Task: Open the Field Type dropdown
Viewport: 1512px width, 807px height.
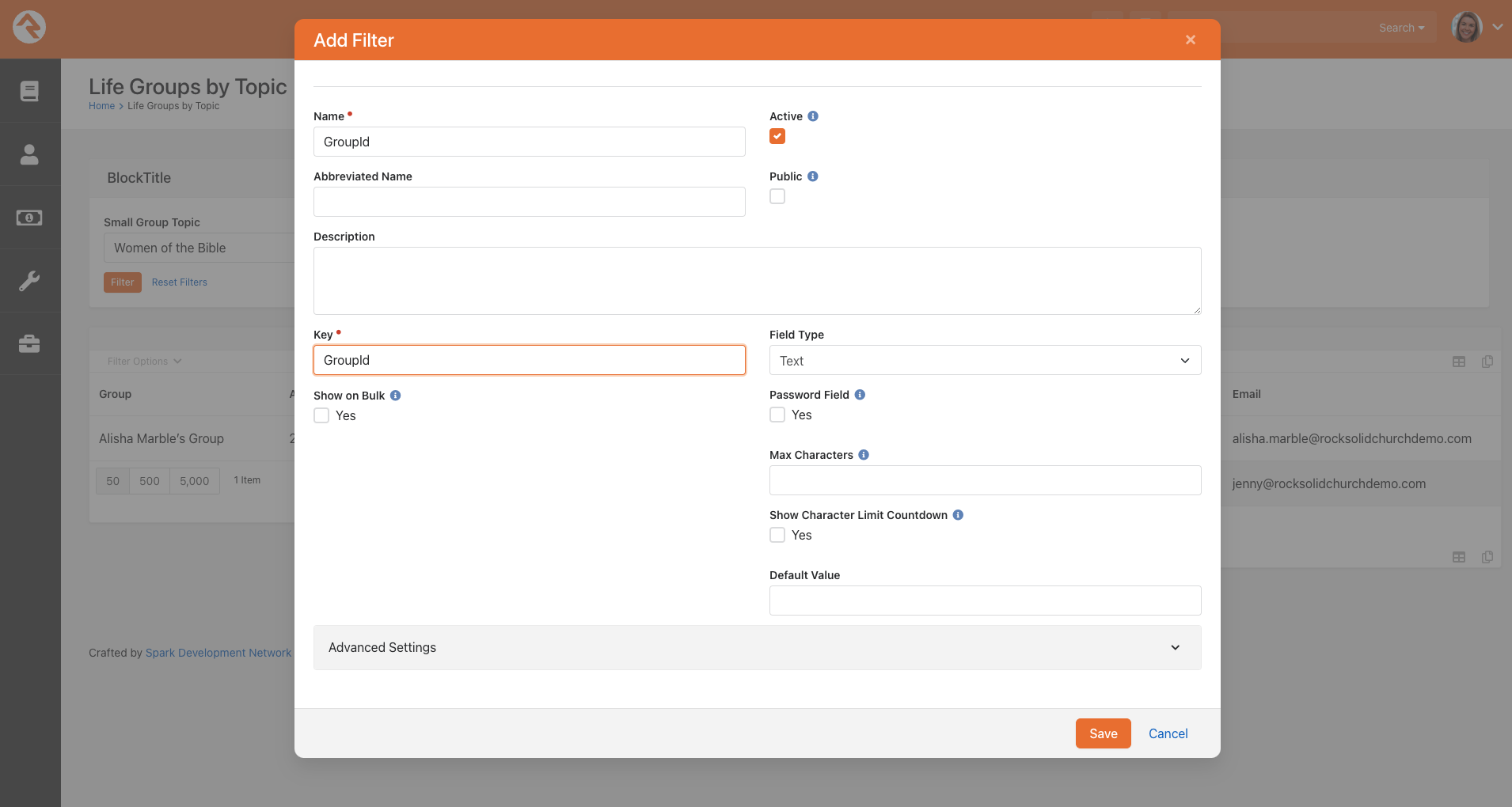Action: pos(985,360)
